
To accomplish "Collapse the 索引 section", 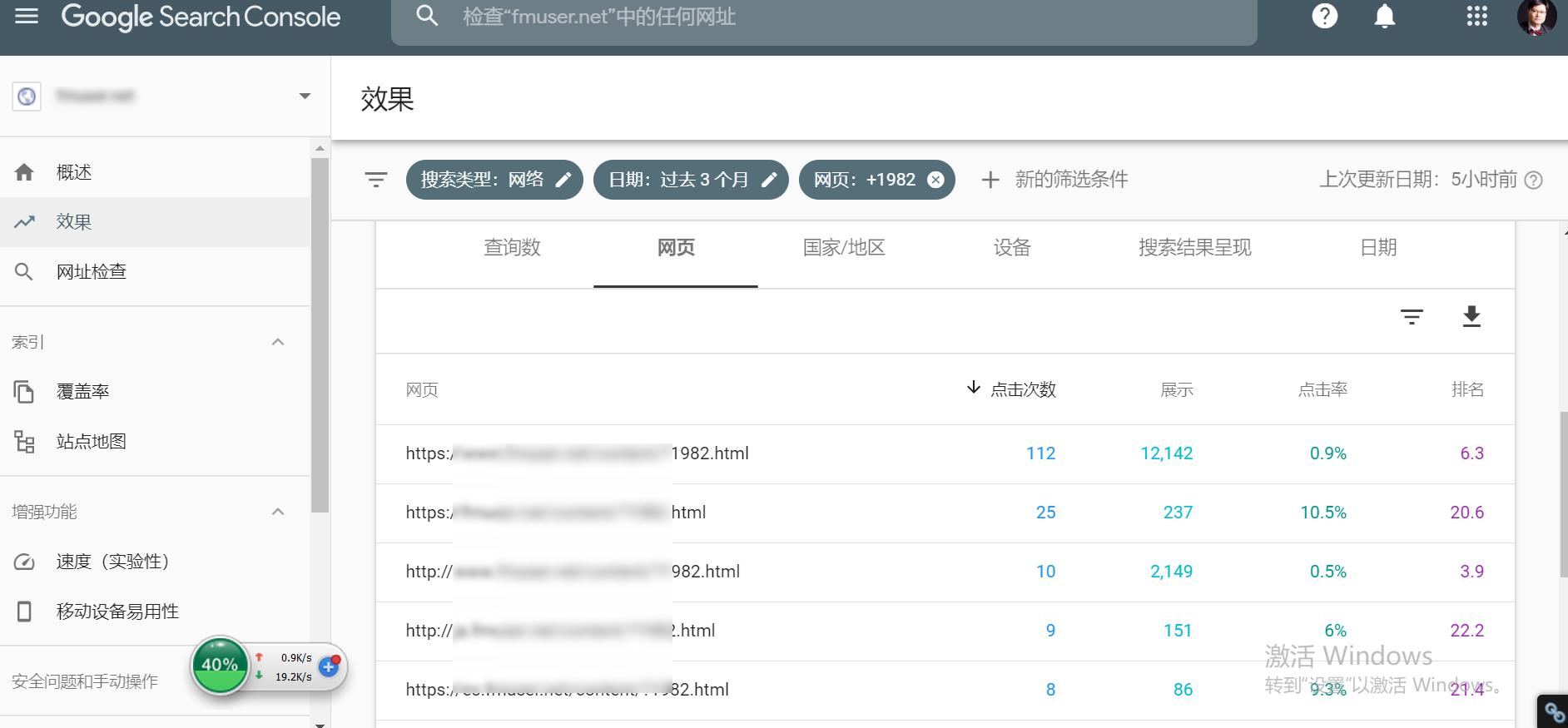I will [278, 342].
